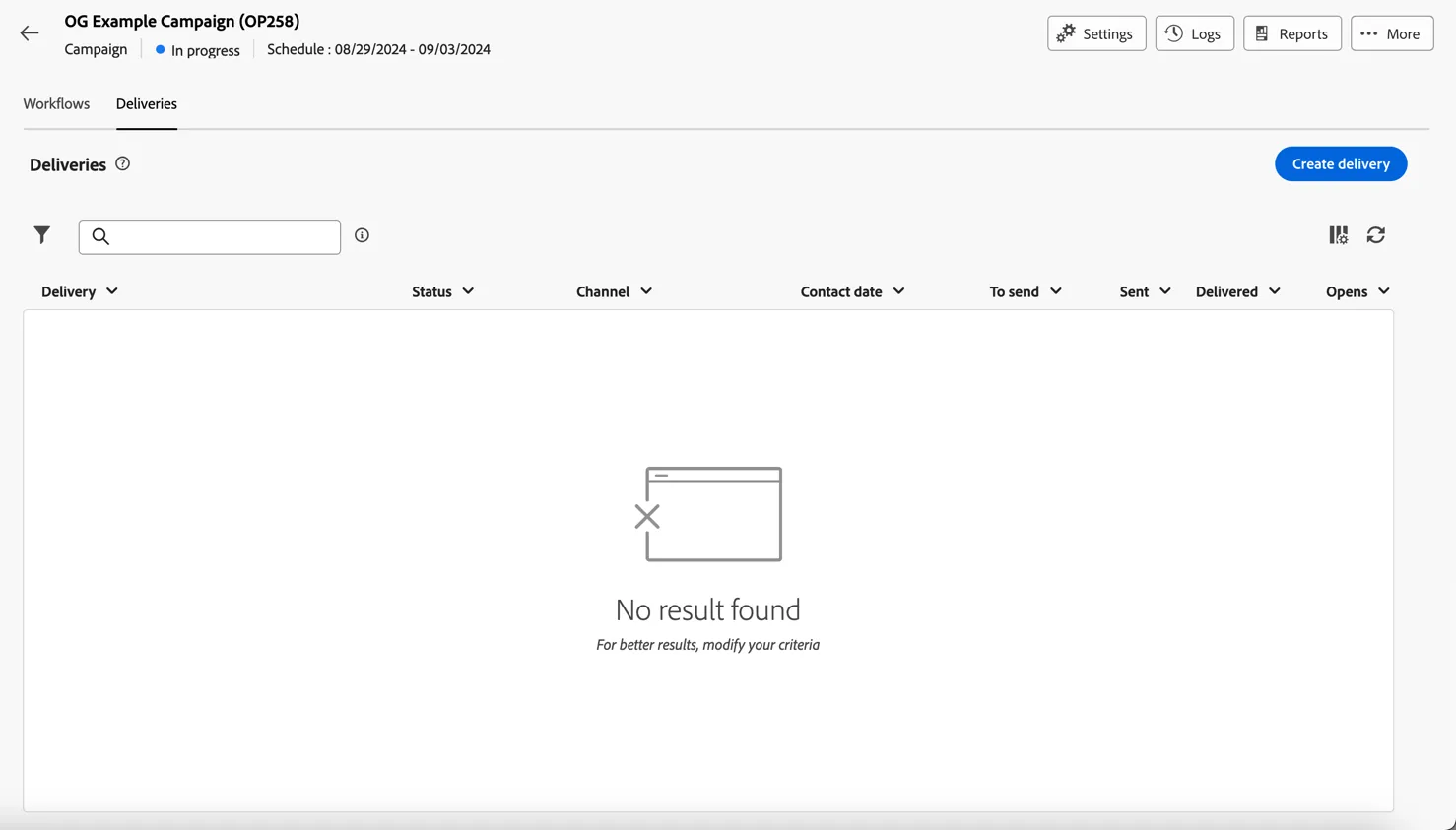The height and width of the screenshot is (830, 1456).
Task: Refresh the deliveries list
Action: [1376, 235]
